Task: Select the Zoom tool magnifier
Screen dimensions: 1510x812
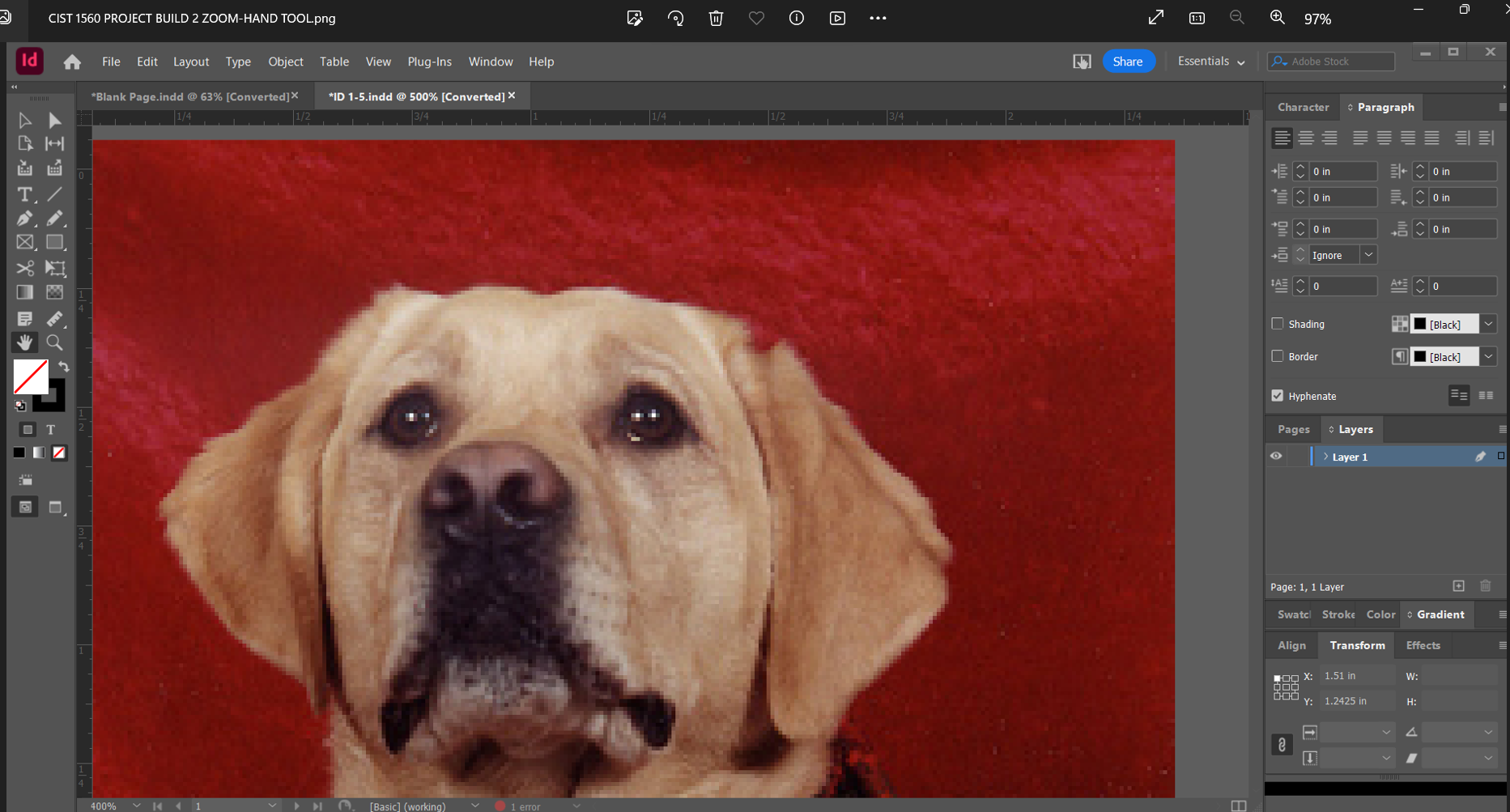Action: tap(54, 342)
